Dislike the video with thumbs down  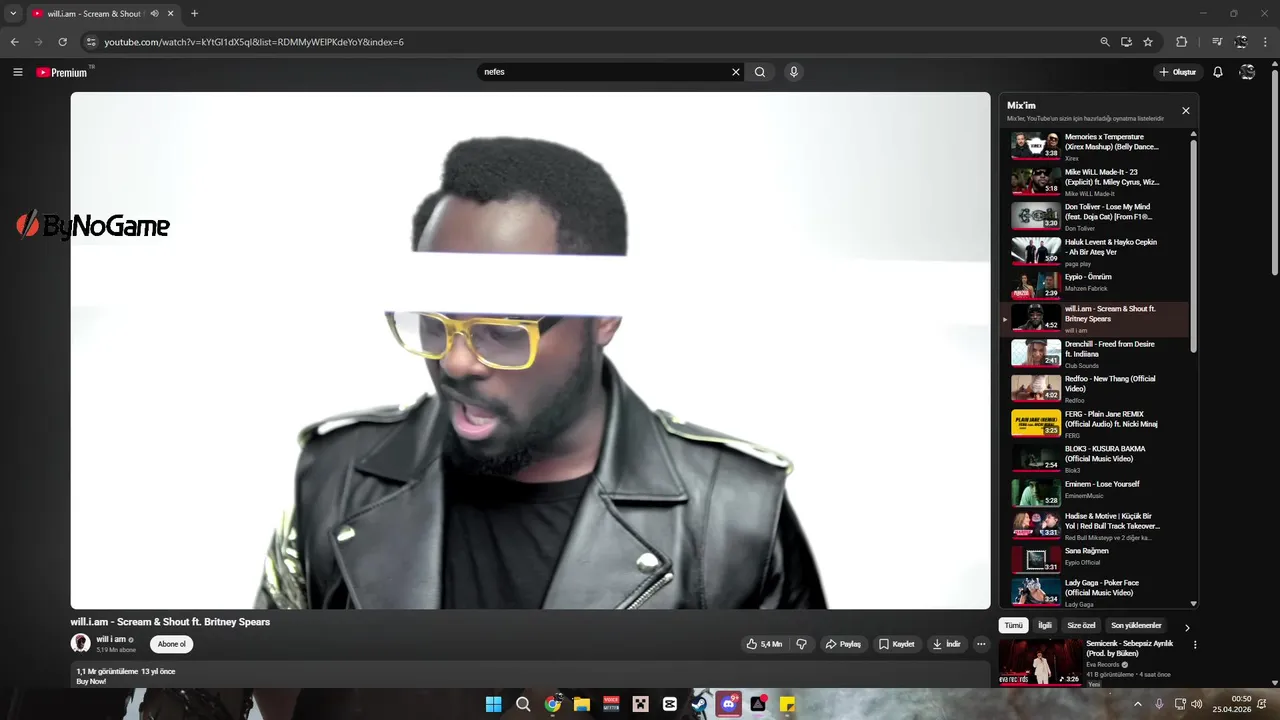click(x=801, y=644)
